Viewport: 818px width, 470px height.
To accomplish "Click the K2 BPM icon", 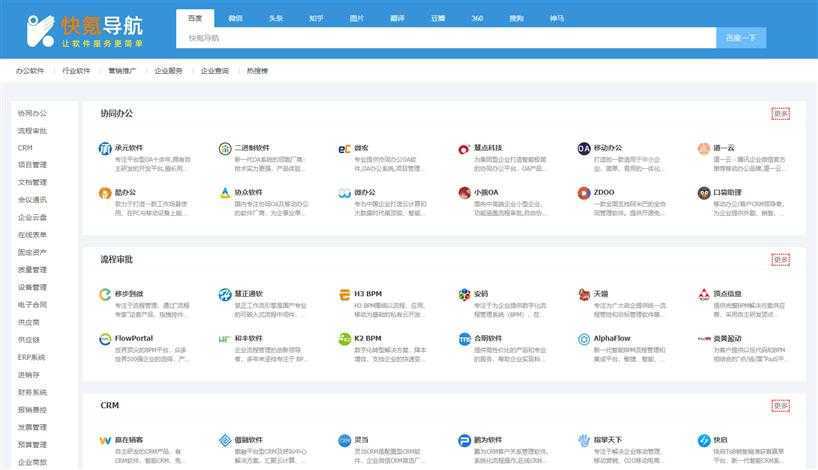I will [344, 339].
